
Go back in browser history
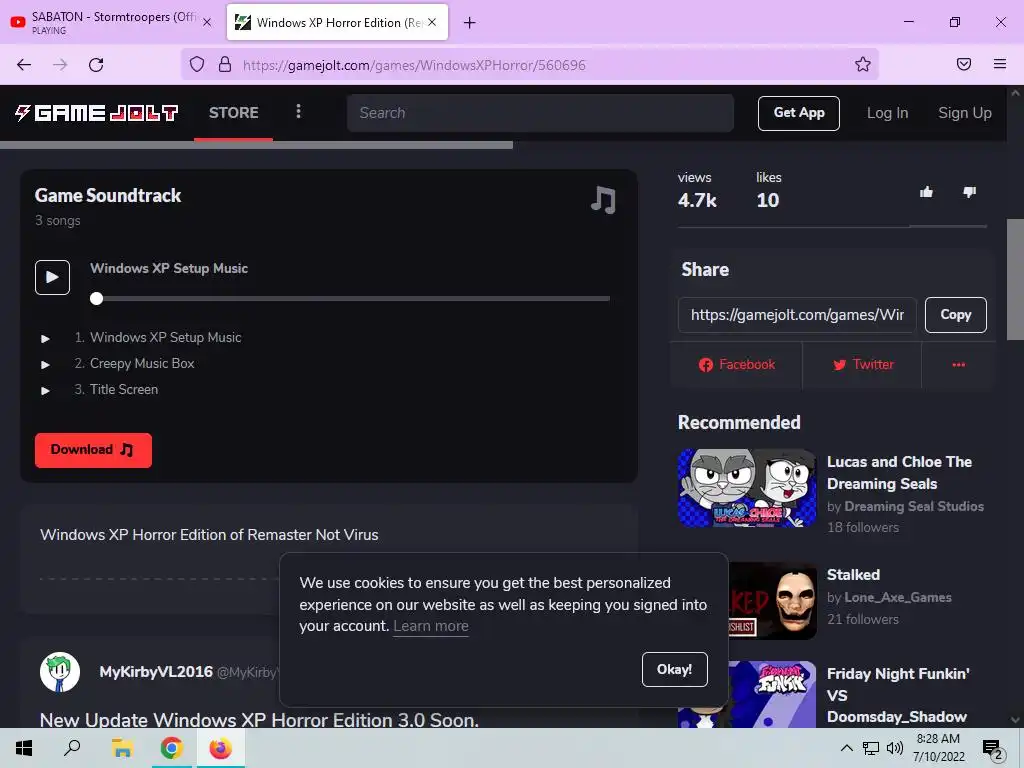(24, 65)
